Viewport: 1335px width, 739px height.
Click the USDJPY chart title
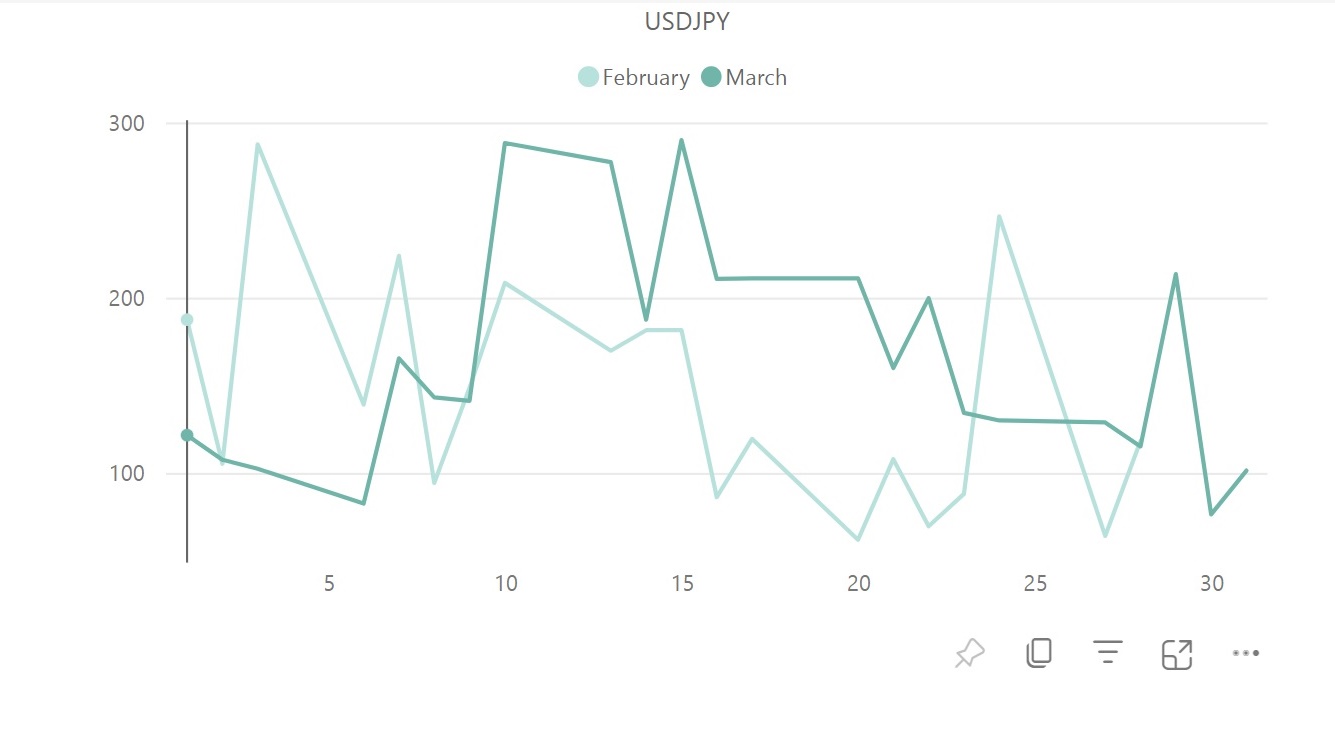click(687, 21)
